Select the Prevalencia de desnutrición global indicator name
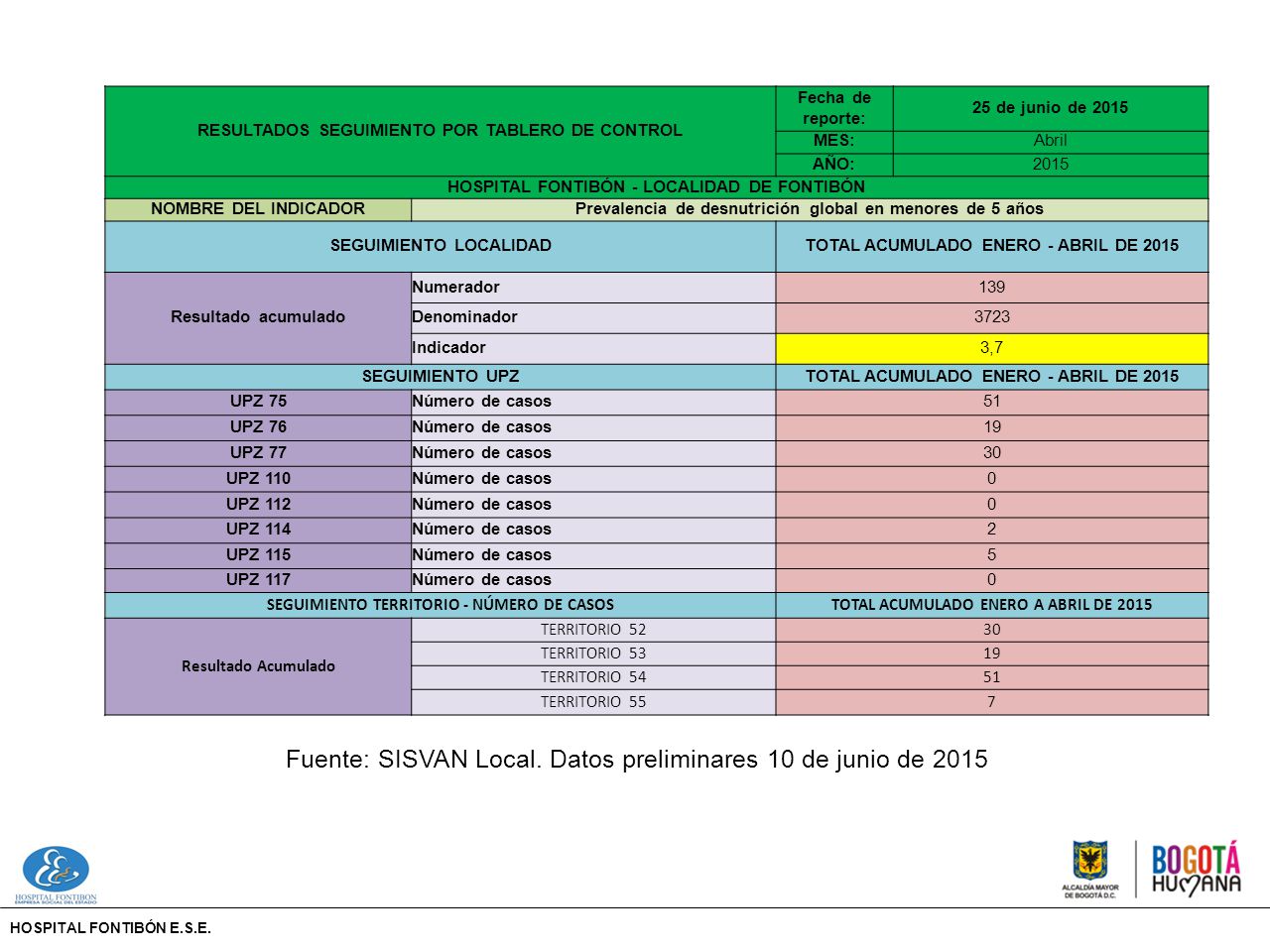Viewport: 1270px width, 952px height. (x=810, y=209)
